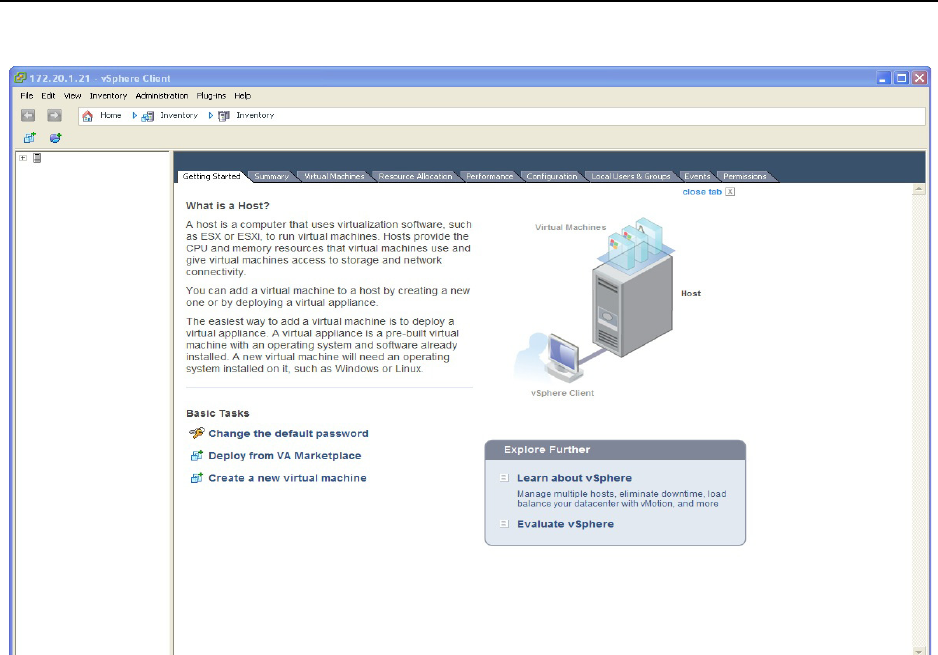Switch to the Events tab
The width and height of the screenshot is (938, 655).
pos(697,176)
